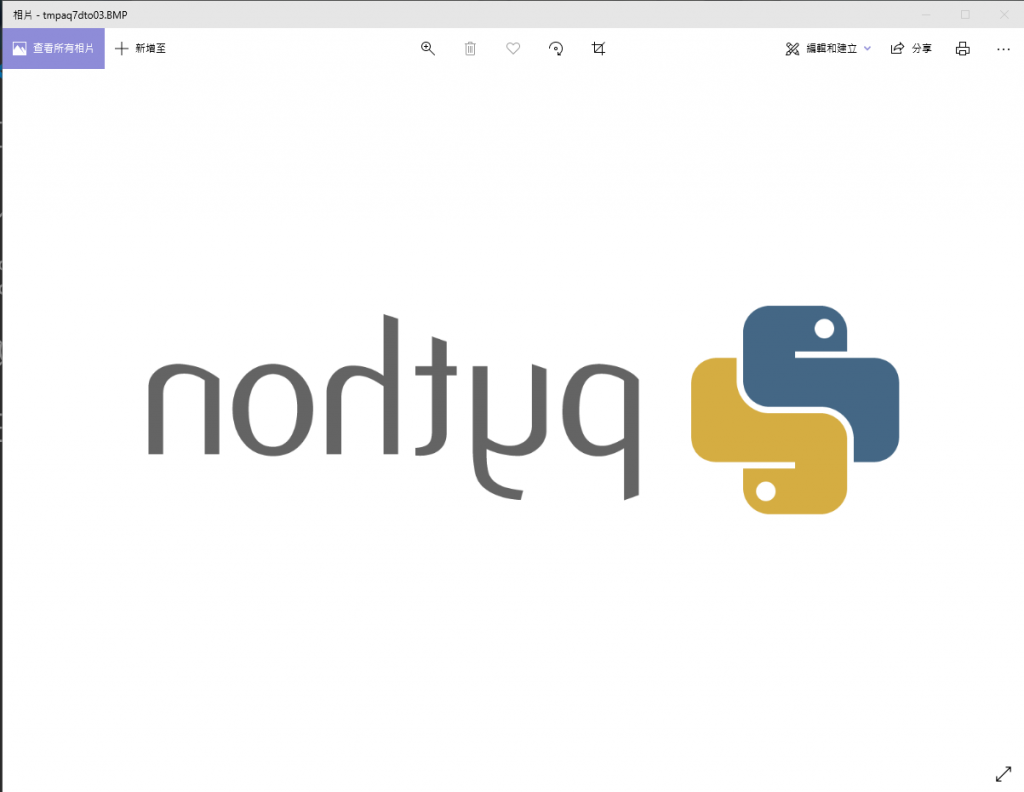1024x792 pixels.
Task: Share the photo with the 分享 button
Action: [911, 48]
